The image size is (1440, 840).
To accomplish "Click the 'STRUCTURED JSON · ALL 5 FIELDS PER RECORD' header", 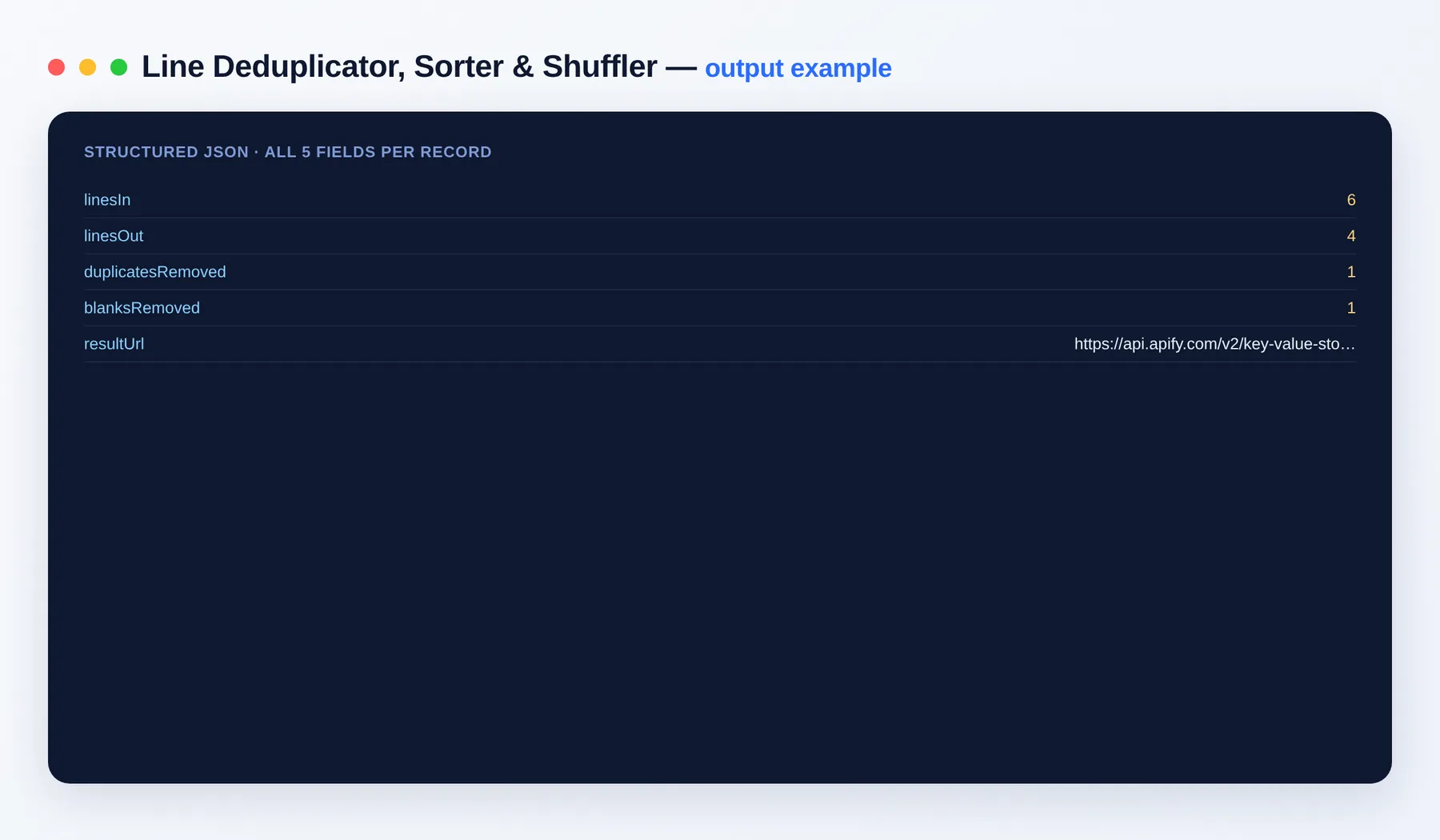I will (288, 152).
